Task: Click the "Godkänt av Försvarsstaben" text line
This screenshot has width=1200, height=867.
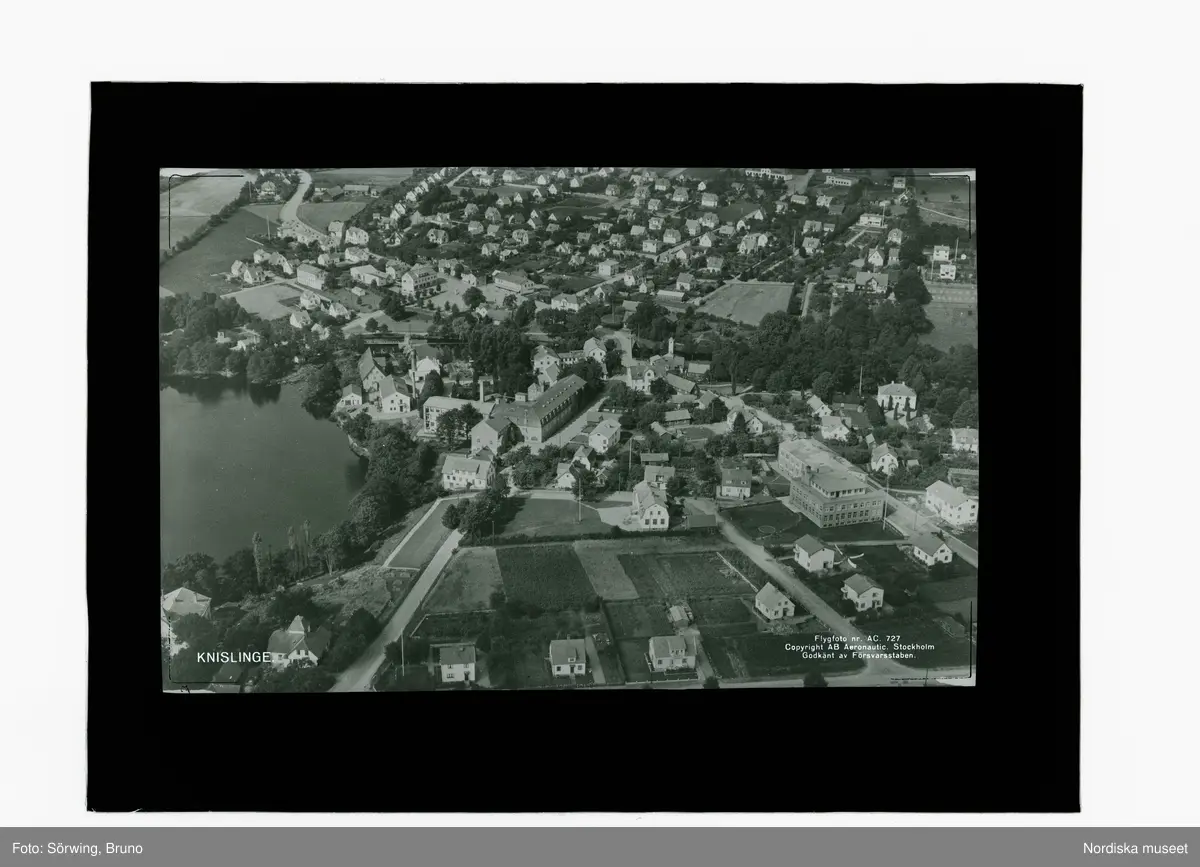Action: (857, 655)
